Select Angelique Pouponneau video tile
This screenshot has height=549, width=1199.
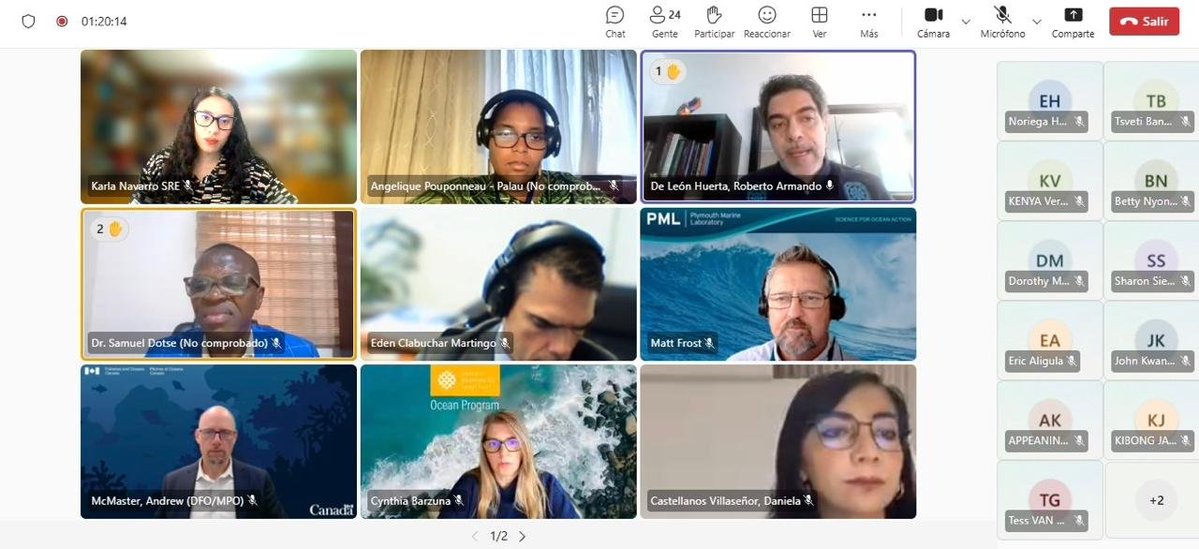pos(499,127)
